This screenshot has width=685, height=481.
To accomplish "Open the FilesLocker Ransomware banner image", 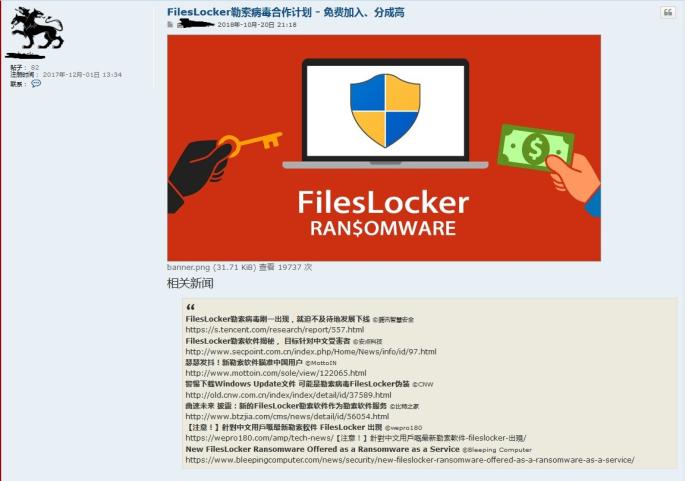I will point(384,148).
